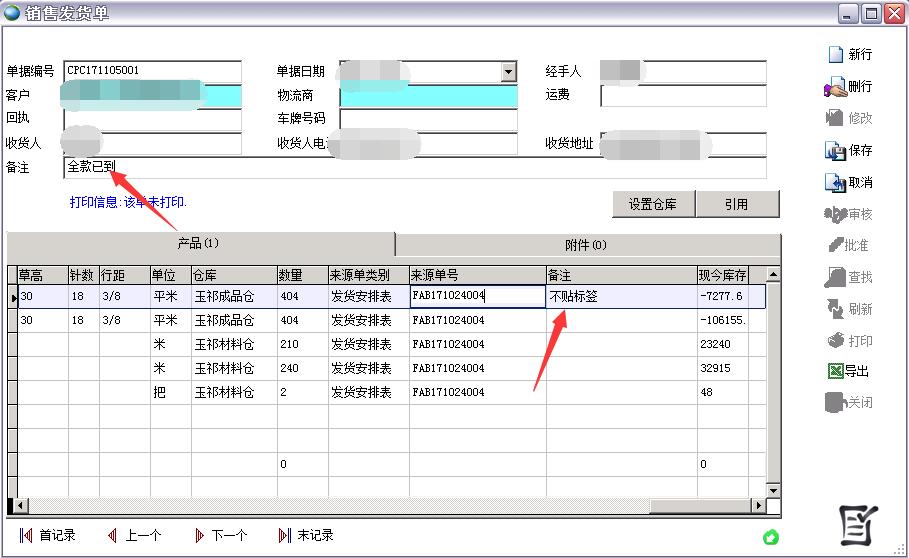
Task: Click the 删行 (delete row) icon
Action: pyautogui.click(x=835, y=87)
